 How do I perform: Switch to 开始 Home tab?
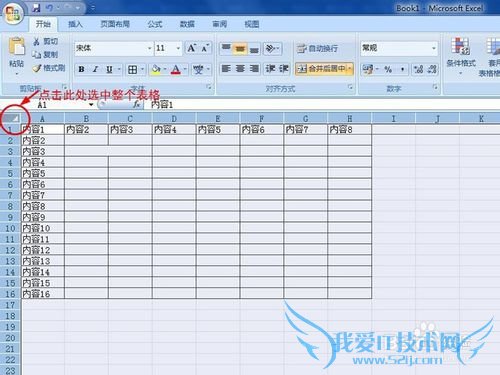click(x=43, y=24)
